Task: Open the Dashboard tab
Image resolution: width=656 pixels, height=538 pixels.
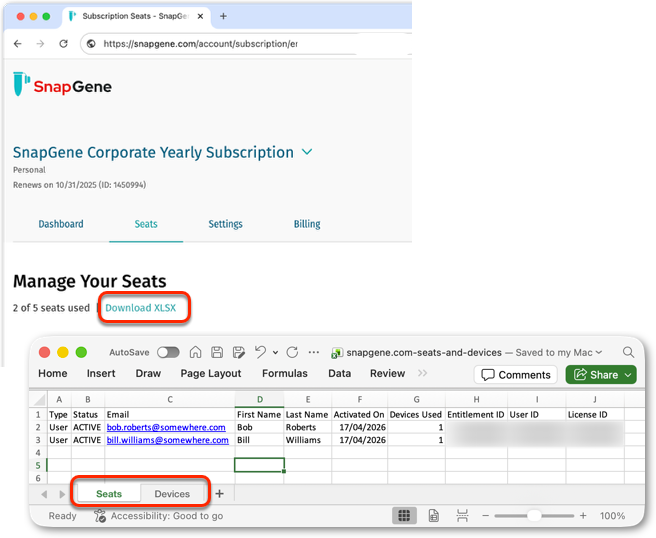Action: (61, 224)
